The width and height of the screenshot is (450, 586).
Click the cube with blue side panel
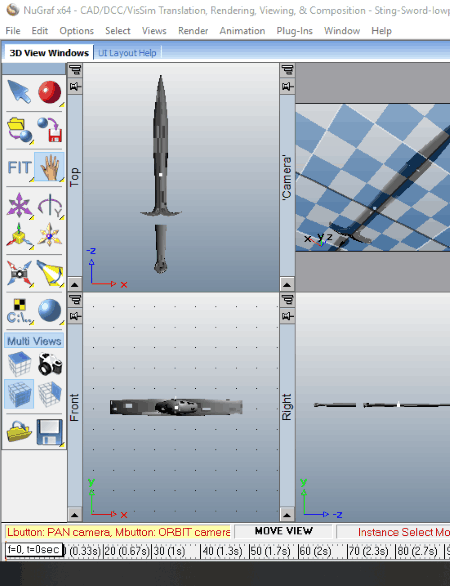tap(50, 394)
